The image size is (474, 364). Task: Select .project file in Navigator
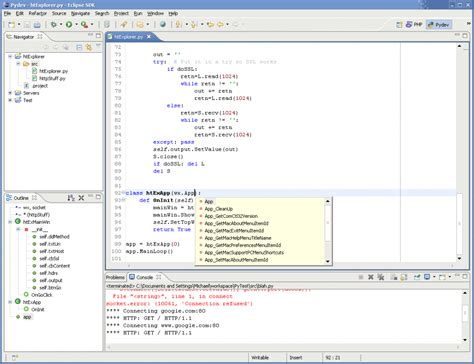coord(40,86)
